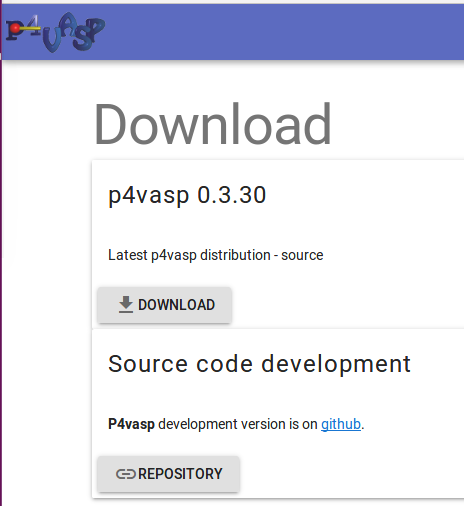Click the chain link icon beside REPOSITORY
Screen dimensions: 464x506
pos(126,474)
